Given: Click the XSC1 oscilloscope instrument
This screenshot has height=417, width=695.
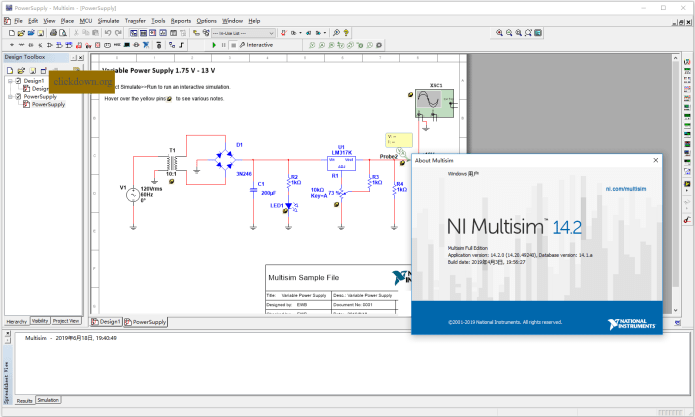Looking at the screenshot, I should (436, 103).
